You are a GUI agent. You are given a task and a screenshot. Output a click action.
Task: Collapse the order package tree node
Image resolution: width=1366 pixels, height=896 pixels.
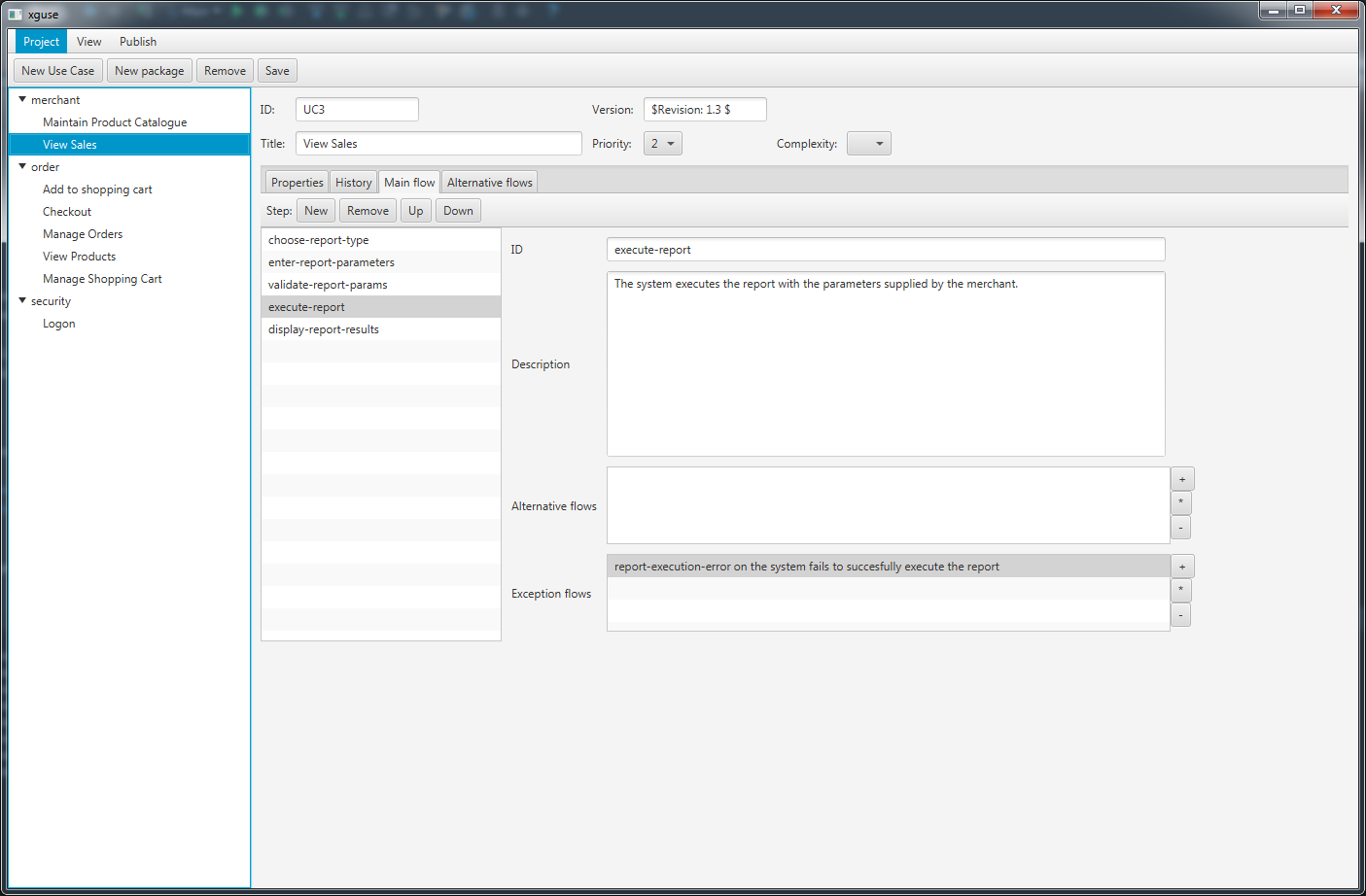tap(22, 166)
